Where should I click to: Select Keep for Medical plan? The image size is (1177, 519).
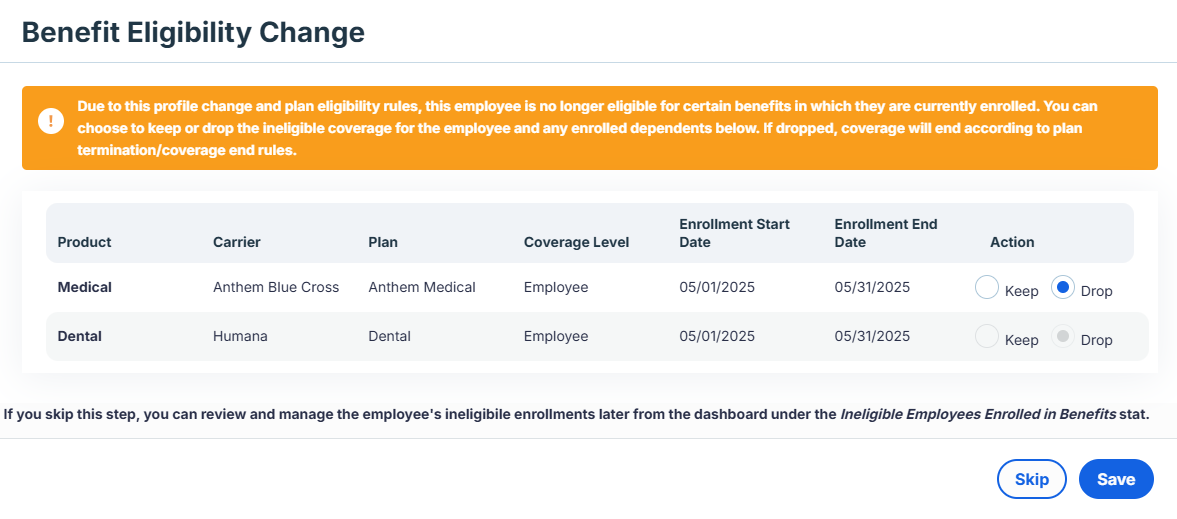click(986, 288)
